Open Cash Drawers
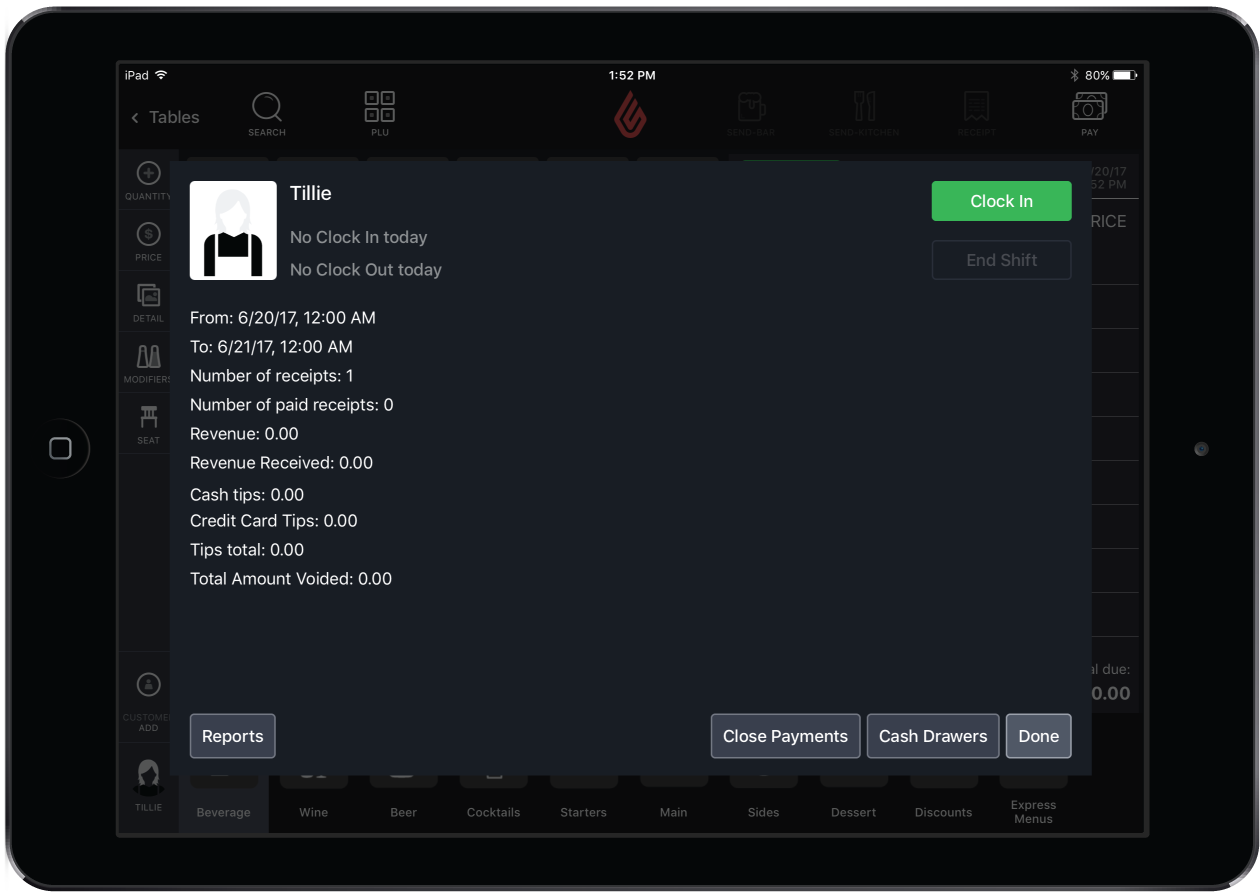 (x=932, y=736)
